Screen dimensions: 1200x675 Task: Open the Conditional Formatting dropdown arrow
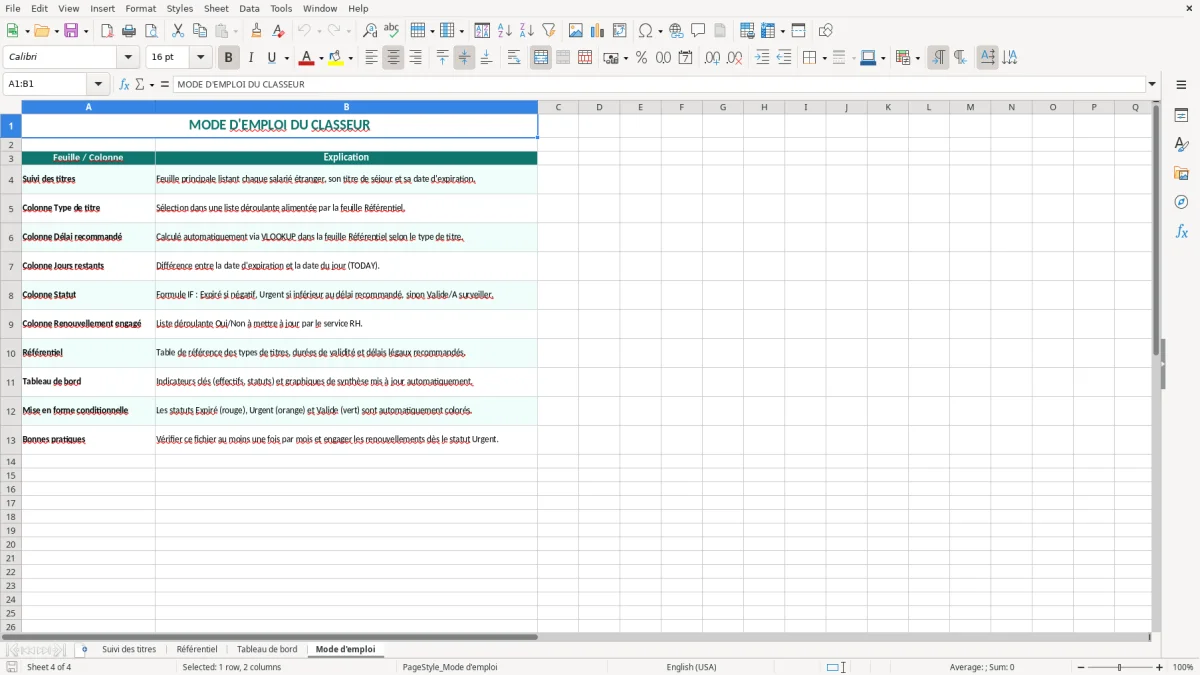click(x=917, y=59)
